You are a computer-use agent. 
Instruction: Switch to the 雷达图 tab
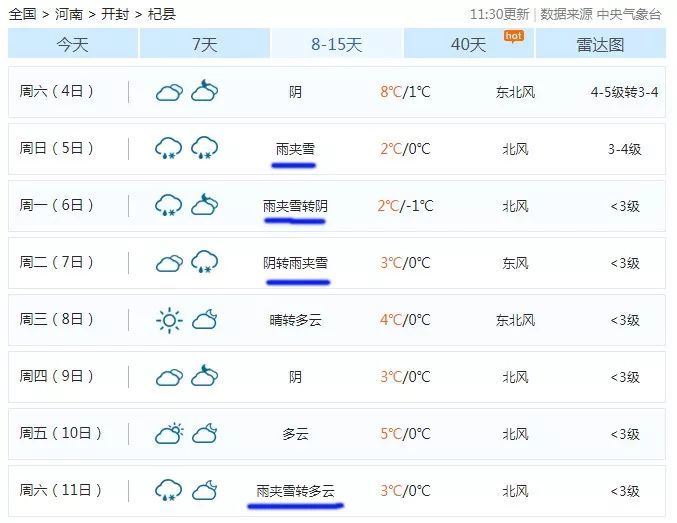point(601,44)
